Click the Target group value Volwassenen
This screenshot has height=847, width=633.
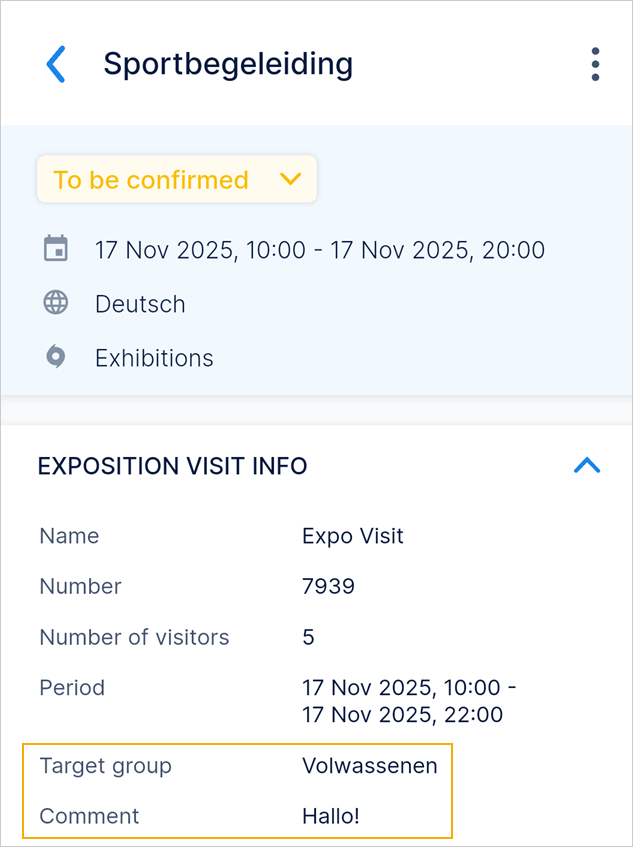coord(370,766)
